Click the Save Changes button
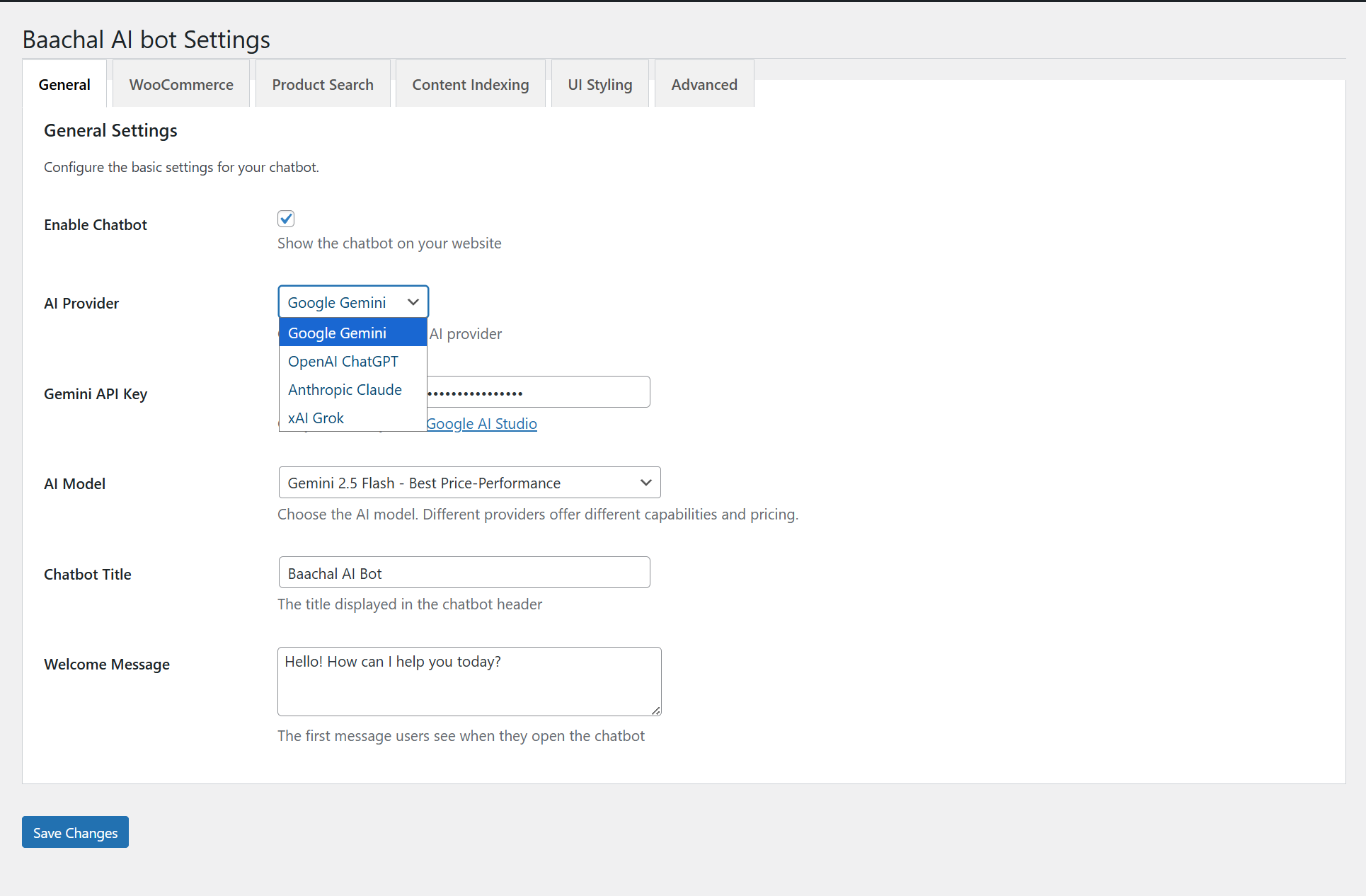Viewport: 1366px width, 896px height. click(74, 832)
